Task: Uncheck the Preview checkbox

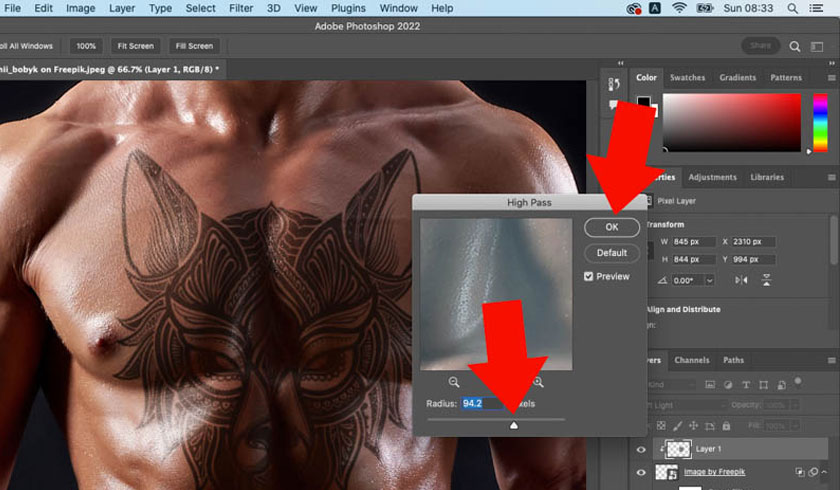Action: pyautogui.click(x=589, y=276)
